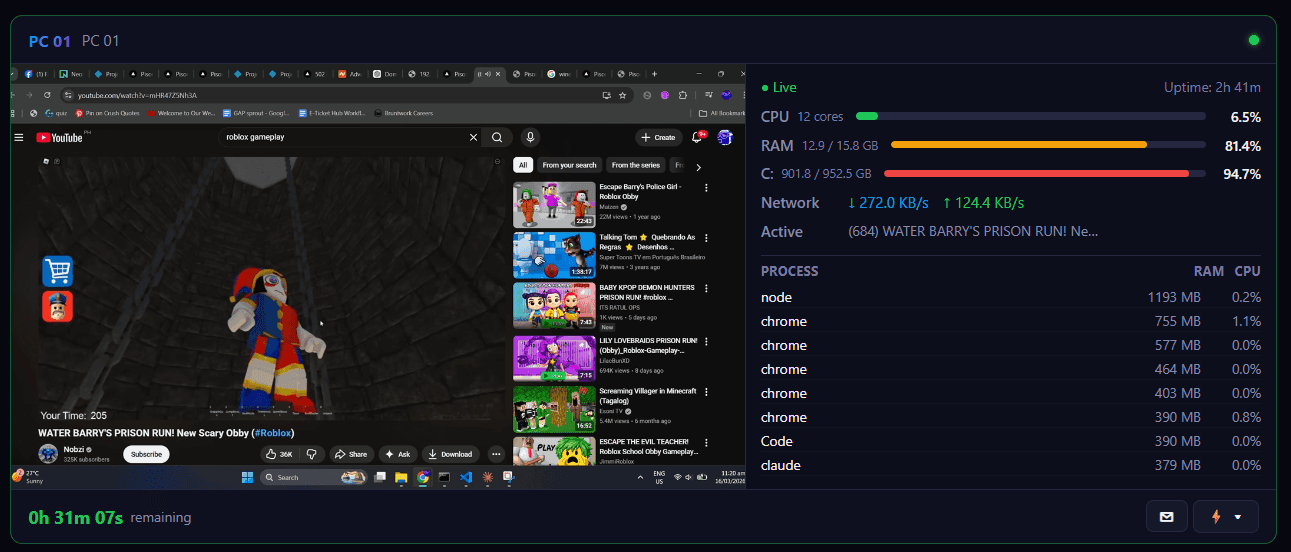
Task: Click the claude process row
Action: [x=1011, y=465]
